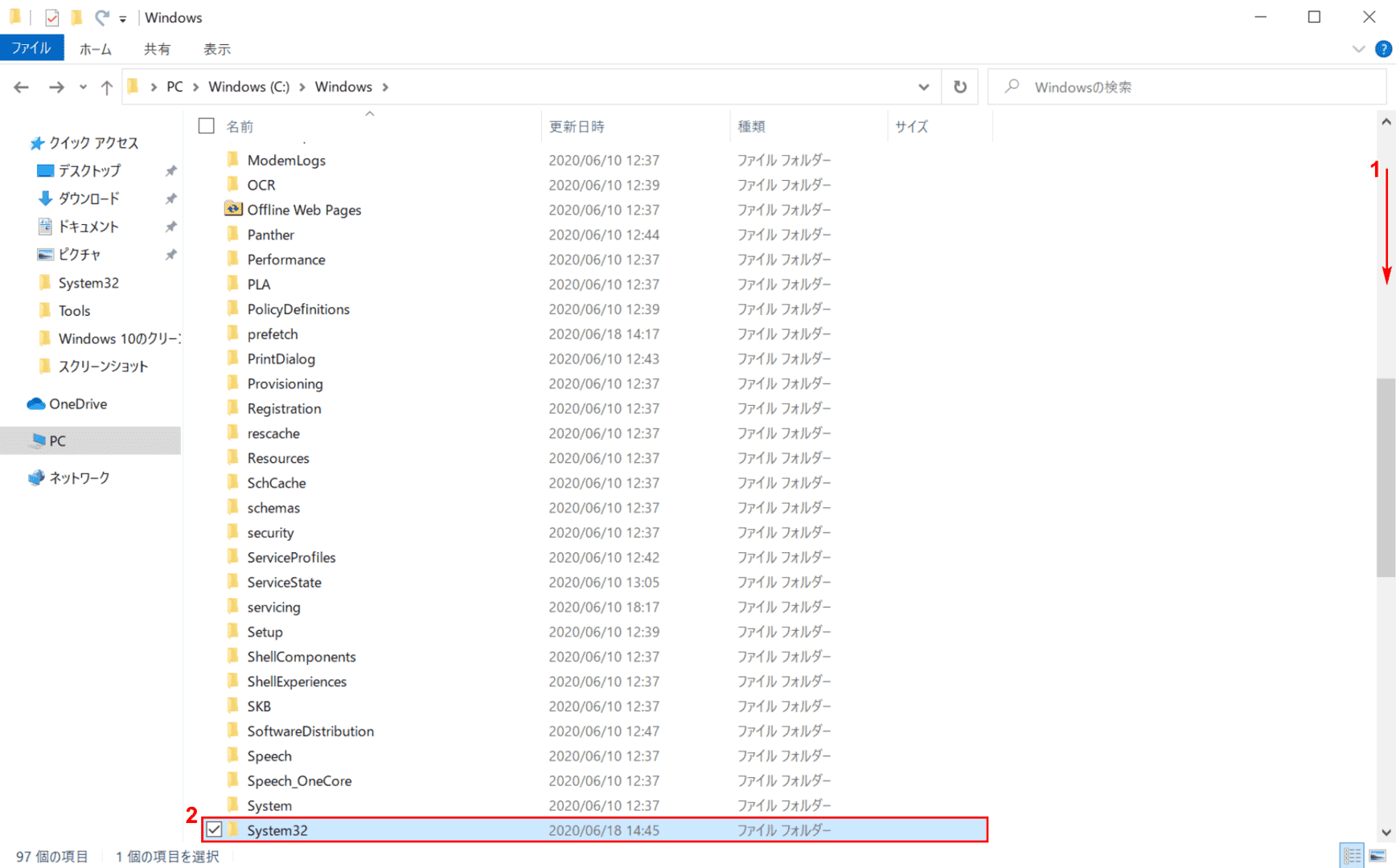1396x868 pixels.
Task: Select the Performance folder name
Action: (x=286, y=260)
